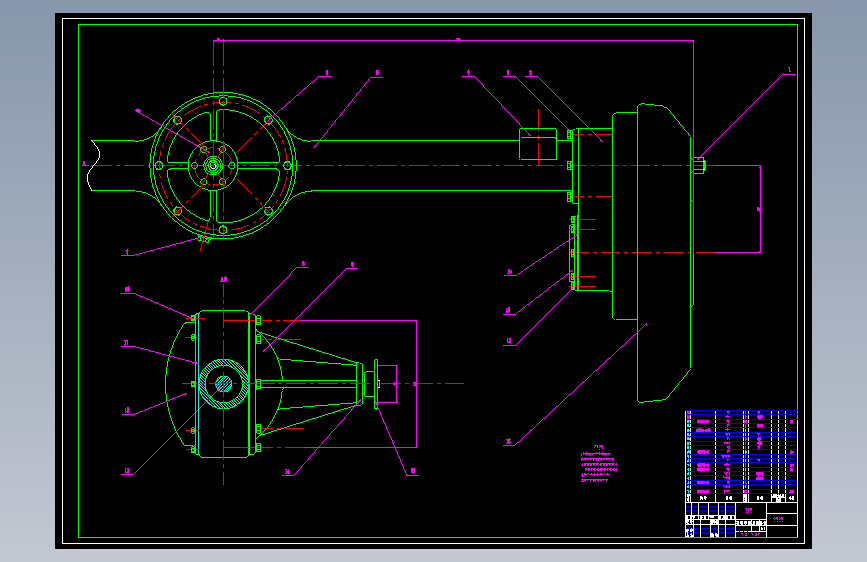Select the white break line at the axle's left end
This screenshot has height=562, width=867.
pos(93,165)
